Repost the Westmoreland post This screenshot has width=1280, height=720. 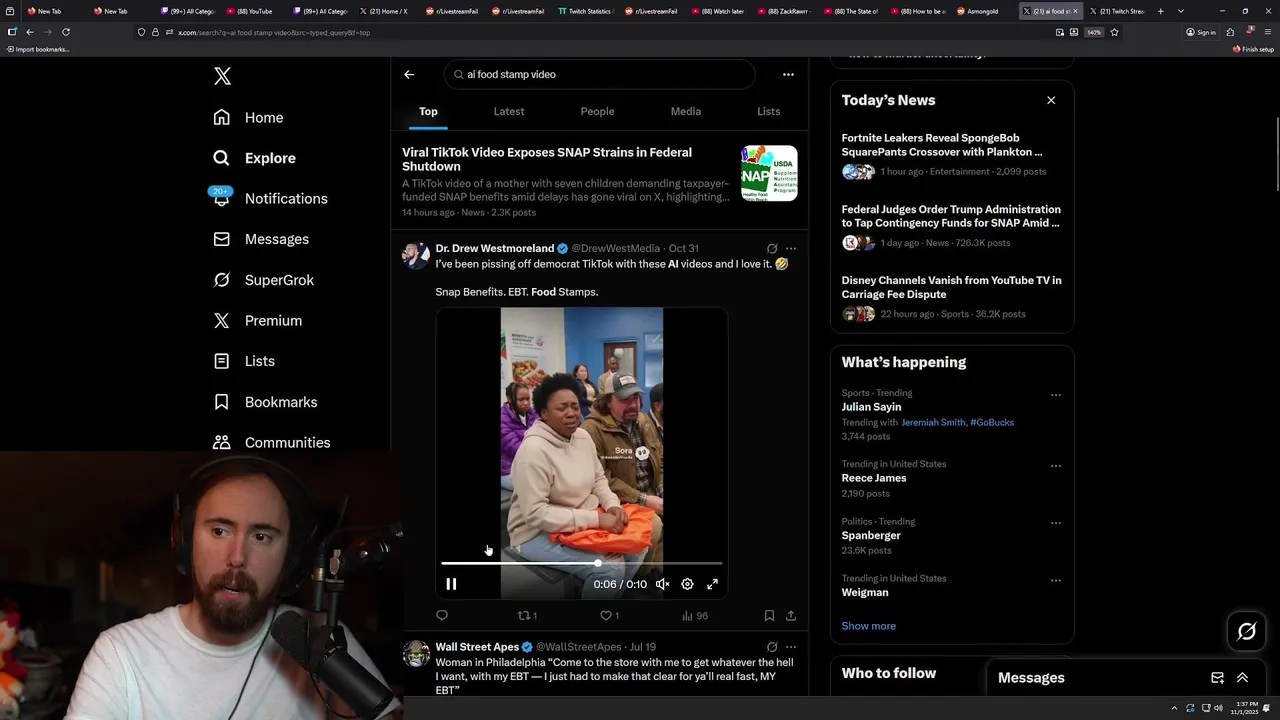527,615
